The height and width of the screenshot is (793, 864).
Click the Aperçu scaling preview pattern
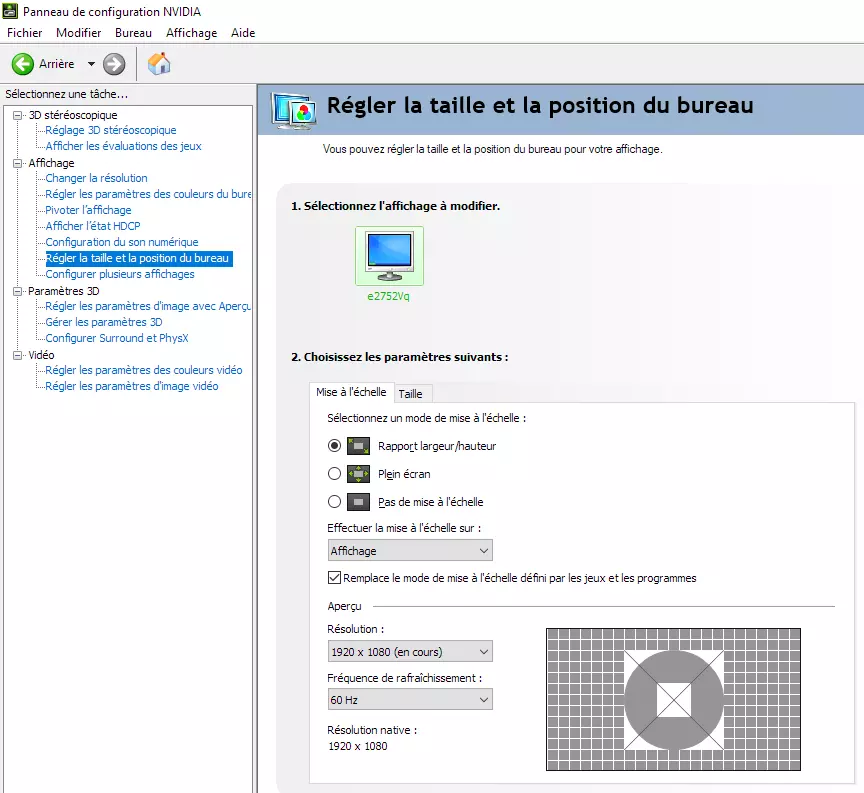pyautogui.click(x=673, y=699)
